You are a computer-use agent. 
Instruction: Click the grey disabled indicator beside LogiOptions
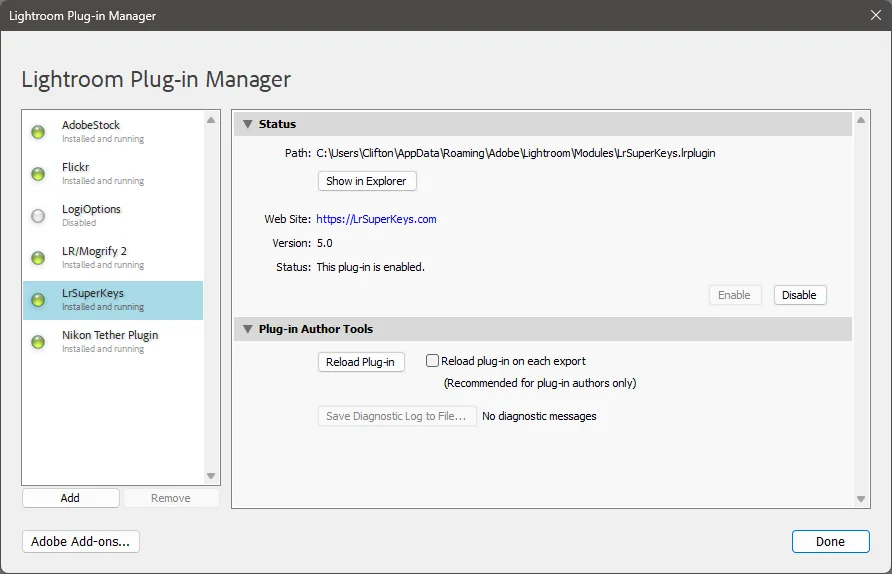(38, 216)
